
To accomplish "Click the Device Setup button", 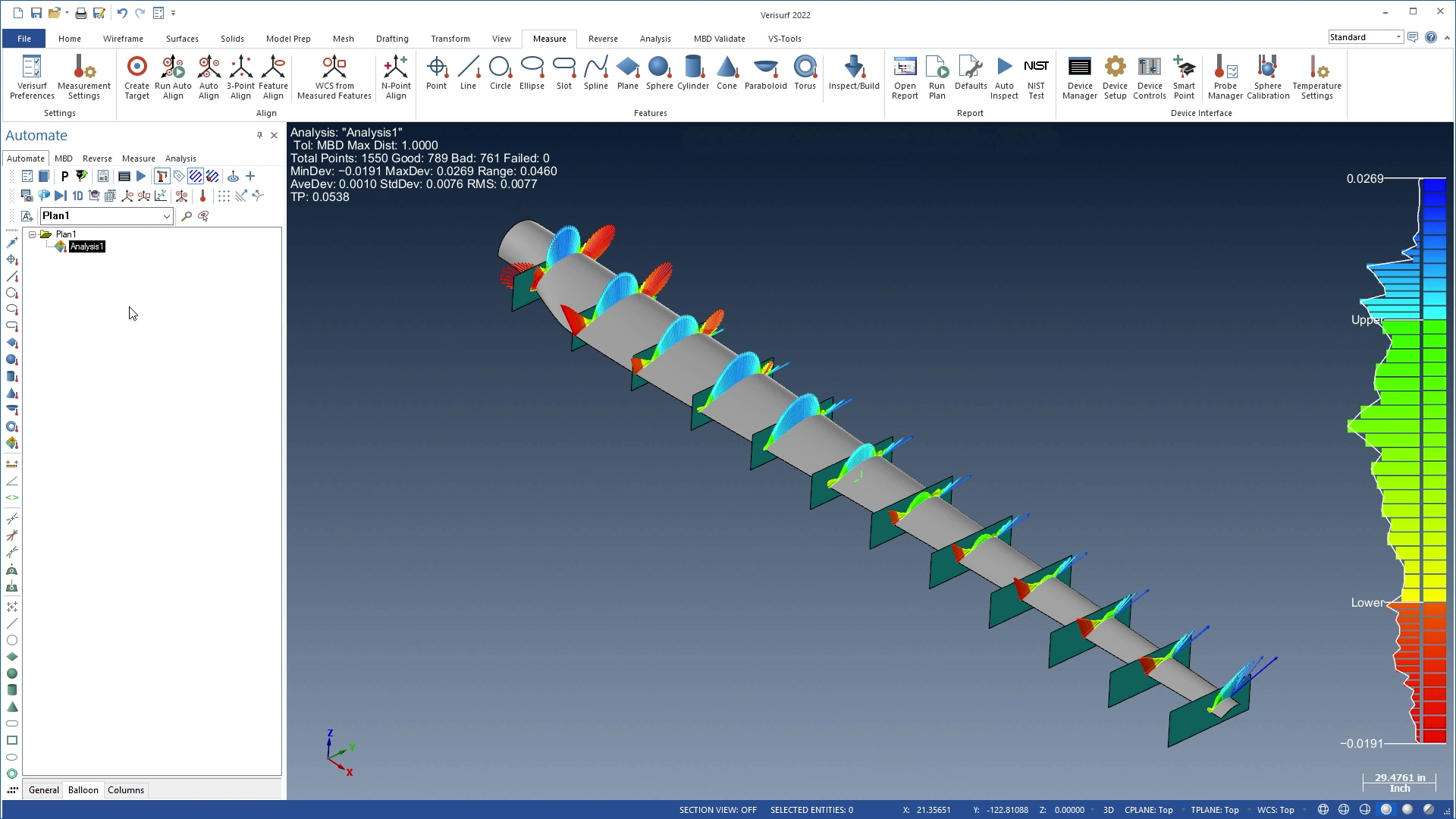I will (1115, 77).
